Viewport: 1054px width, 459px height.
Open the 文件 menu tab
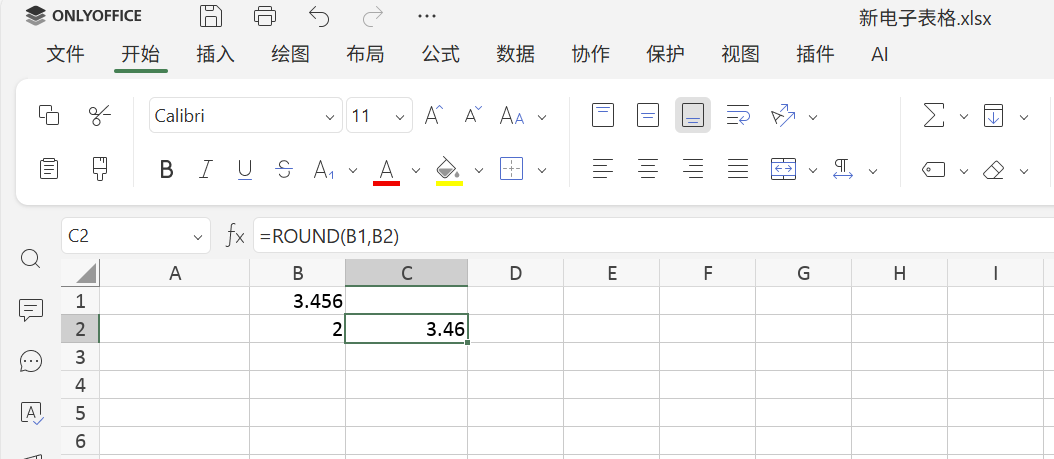[x=65, y=54]
